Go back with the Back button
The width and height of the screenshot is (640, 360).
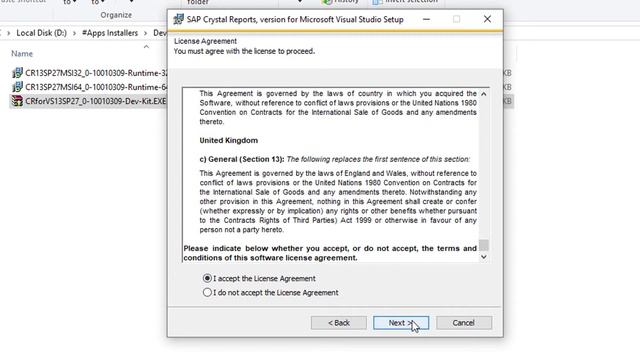(x=339, y=323)
